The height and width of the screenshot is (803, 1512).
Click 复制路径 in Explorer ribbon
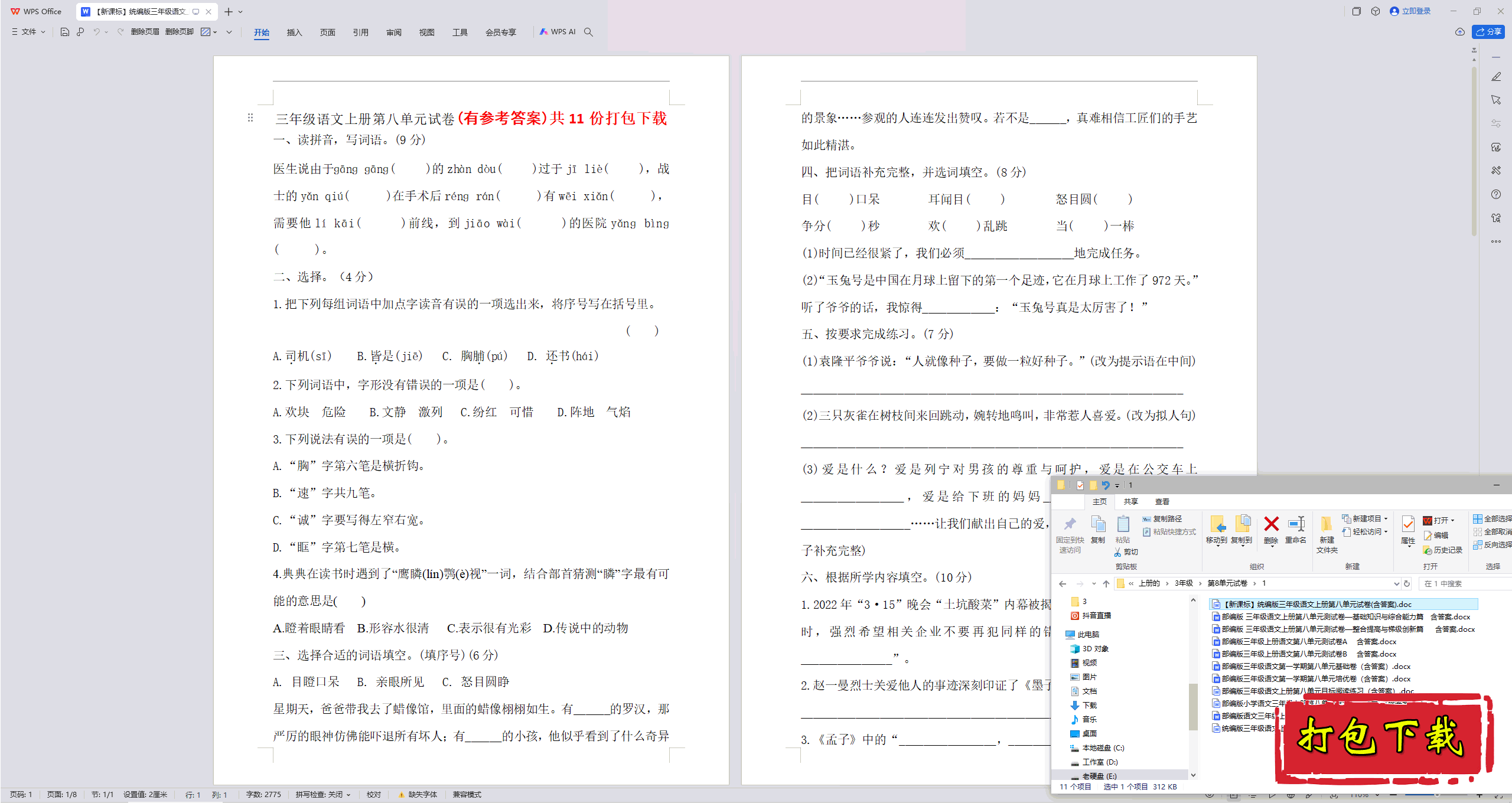(x=1162, y=519)
